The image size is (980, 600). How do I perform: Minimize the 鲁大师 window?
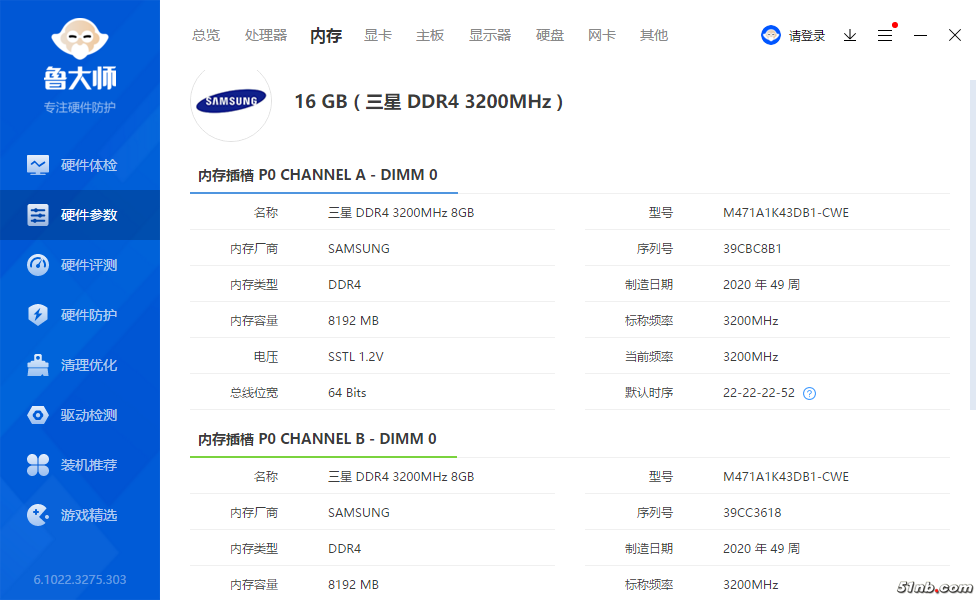[920, 36]
